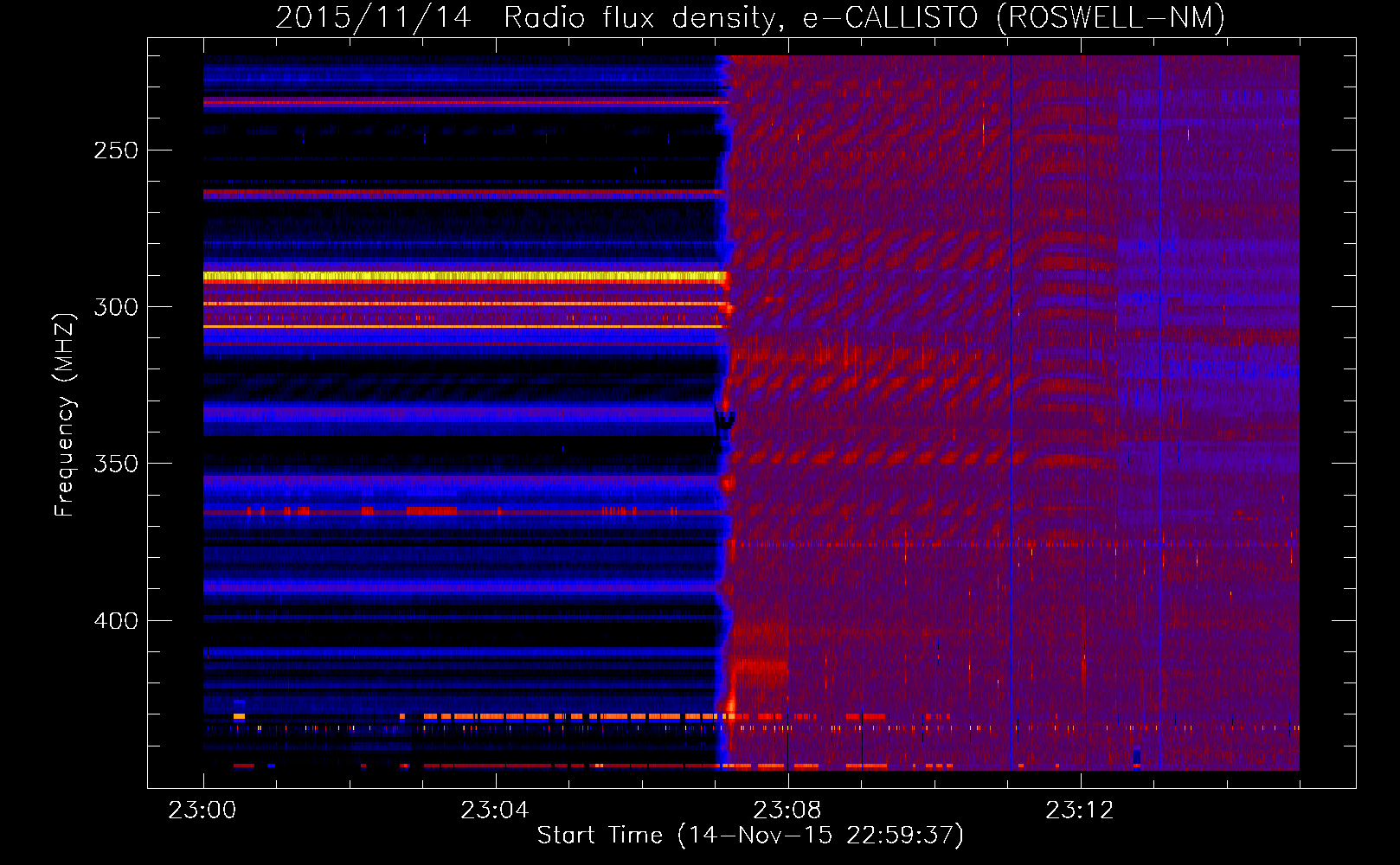
Task: Click the 350 frequency tick label
Action: click(x=116, y=464)
